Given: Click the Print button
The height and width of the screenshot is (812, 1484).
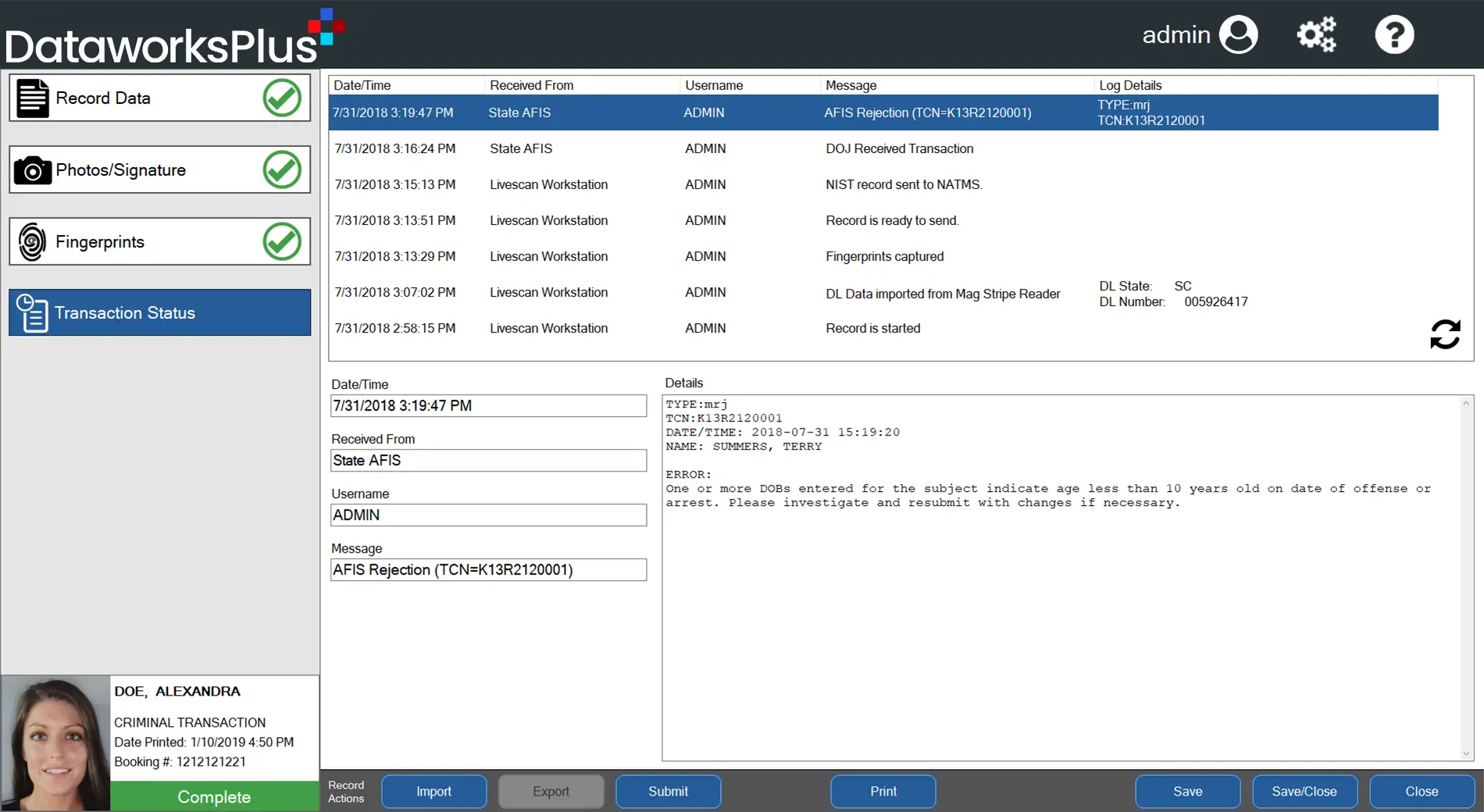Looking at the screenshot, I should click(x=883, y=792).
